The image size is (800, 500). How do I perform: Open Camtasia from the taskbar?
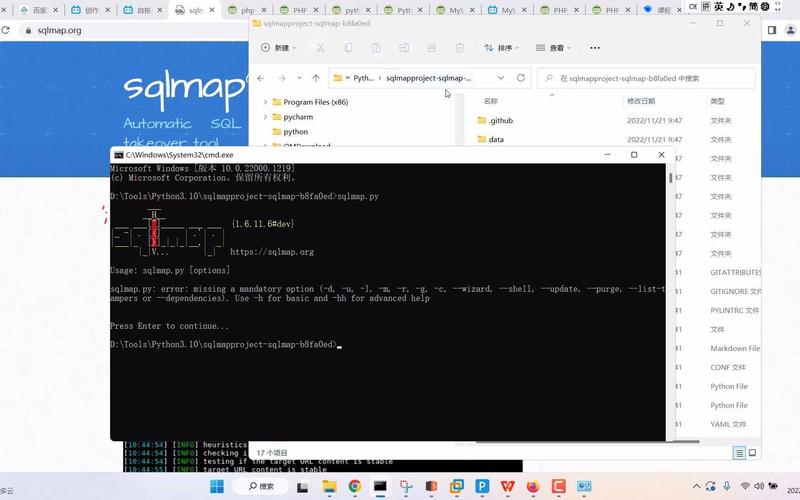tap(559, 486)
